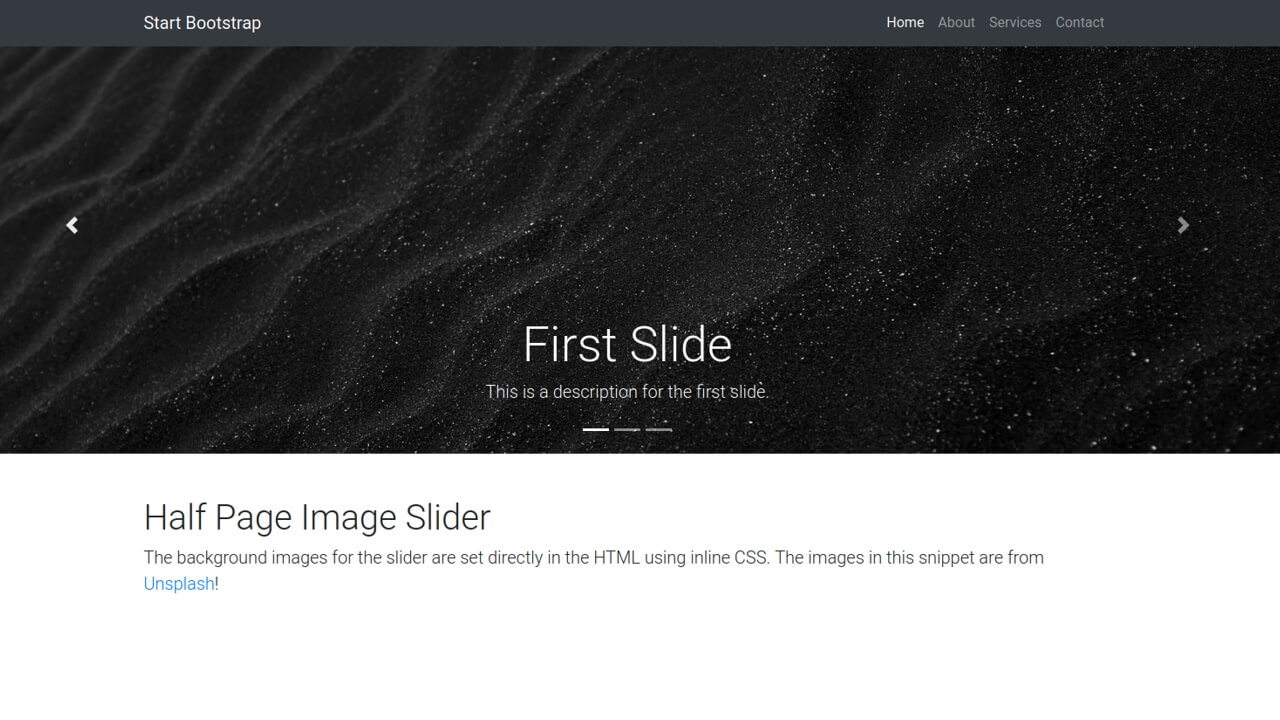Open the Unsplash hyperlink

point(178,583)
